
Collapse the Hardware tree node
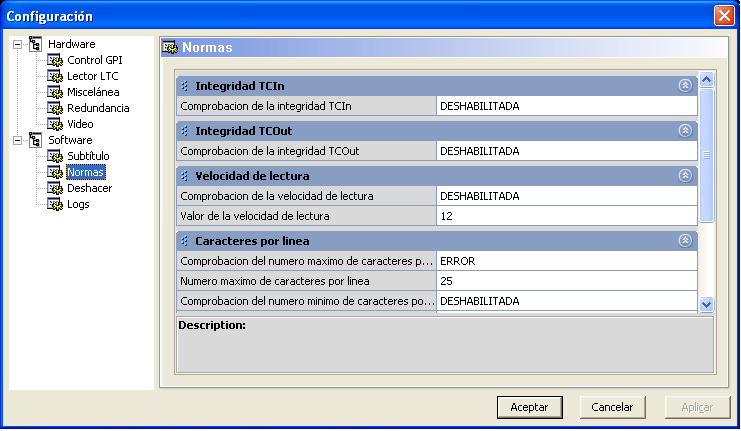pos(17,44)
